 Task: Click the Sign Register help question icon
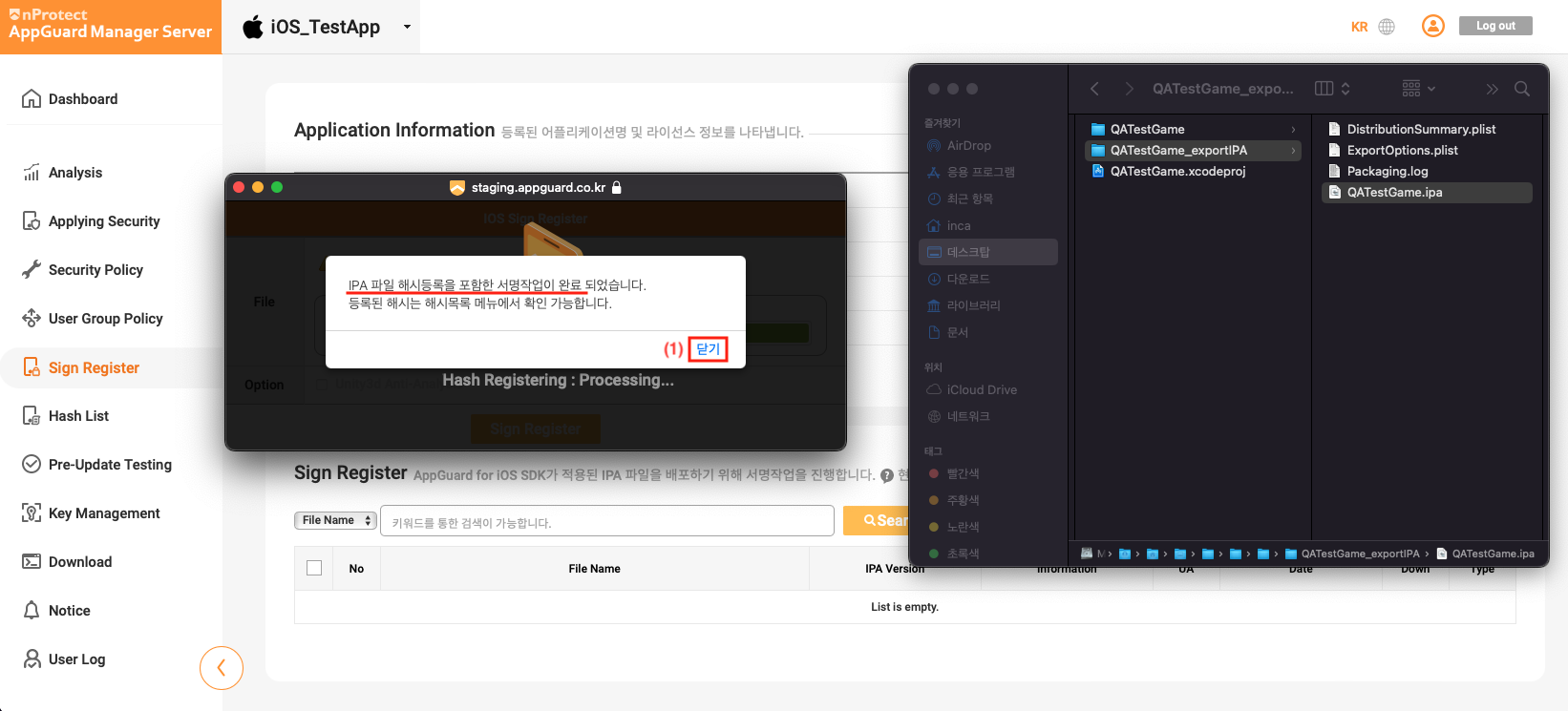coord(887,475)
